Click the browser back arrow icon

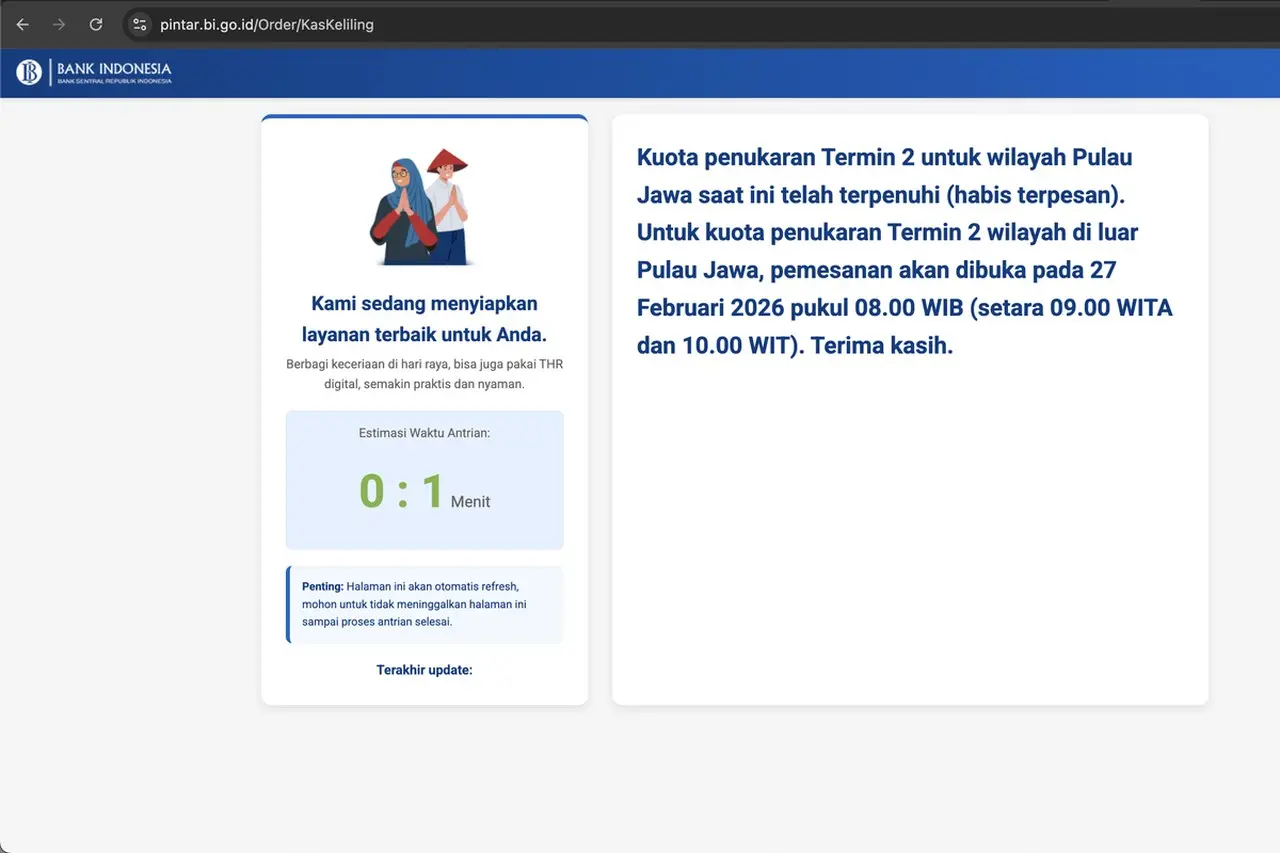[22, 24]
